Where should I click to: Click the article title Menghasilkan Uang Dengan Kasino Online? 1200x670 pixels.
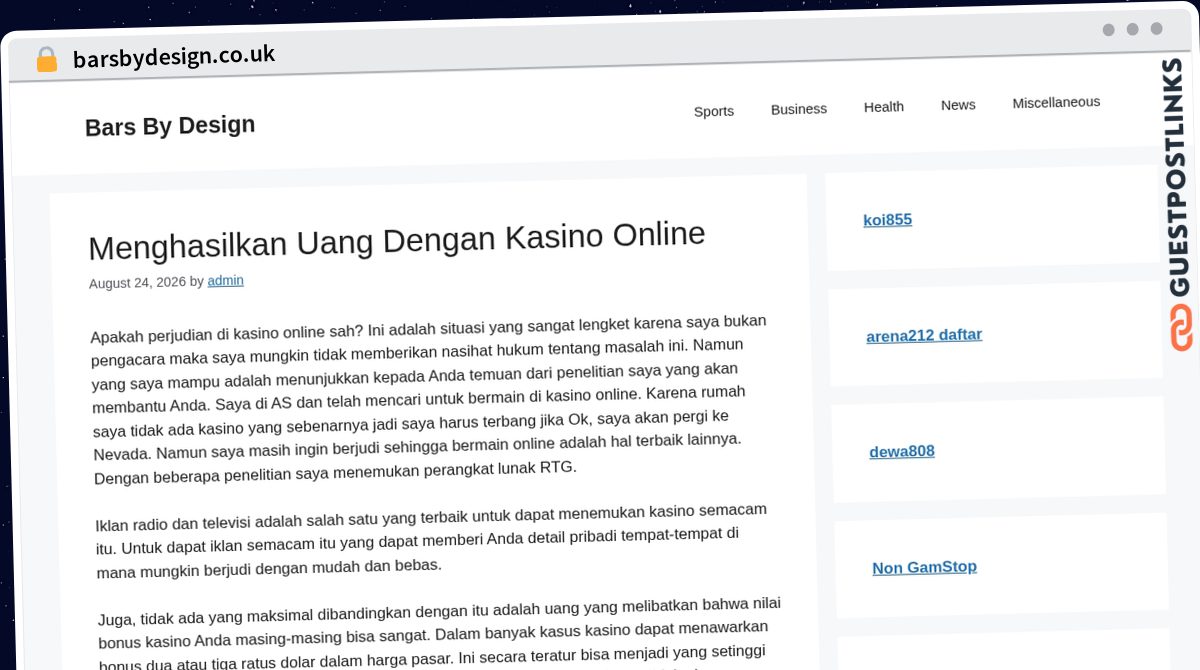(x=397, y=240)
